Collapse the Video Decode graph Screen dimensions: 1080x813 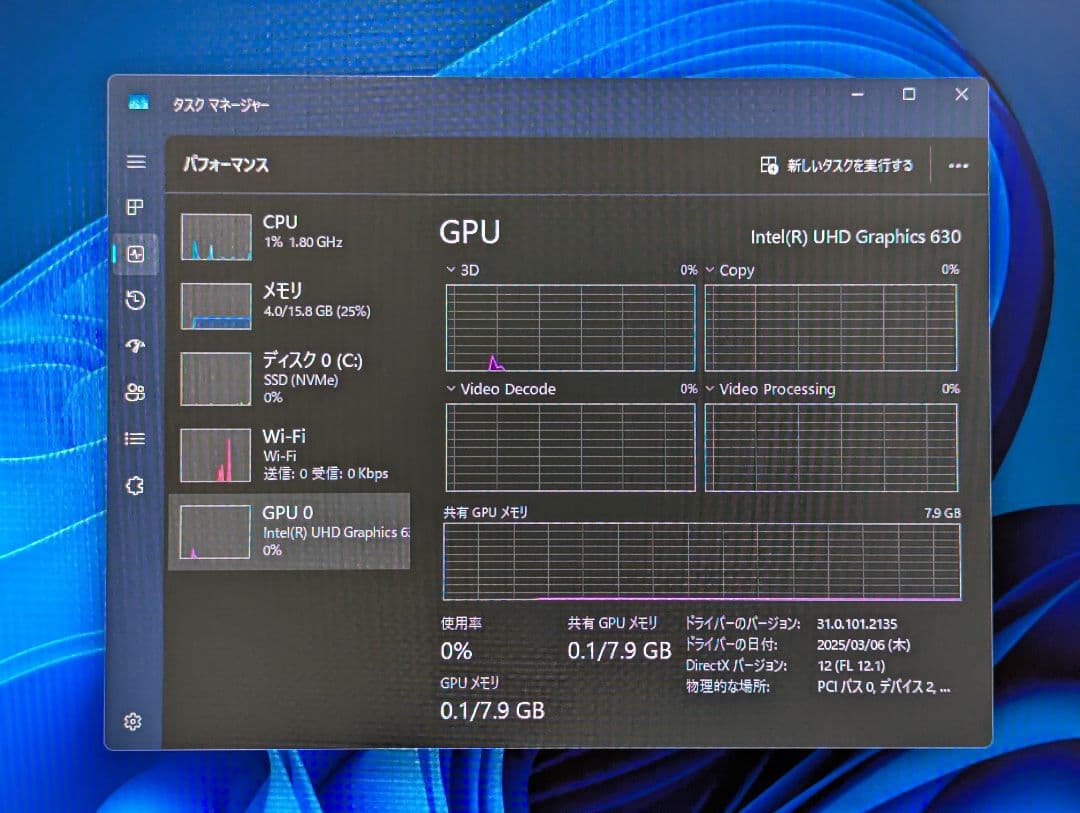coord(451,389)
